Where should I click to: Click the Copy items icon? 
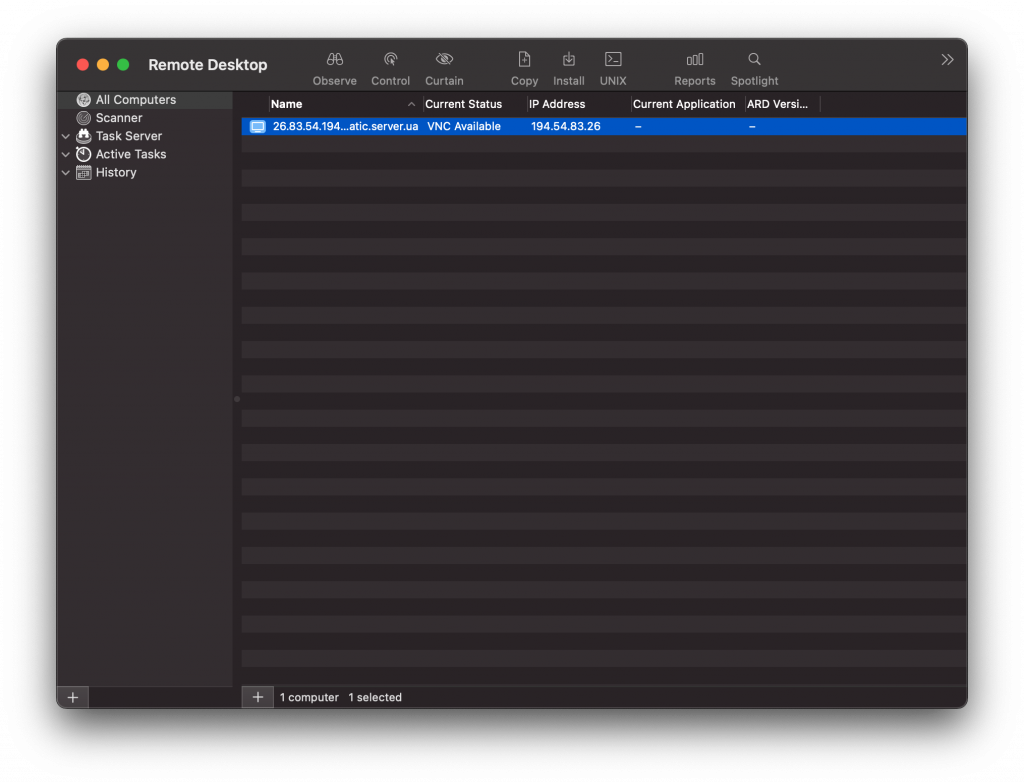pos(524,59)
